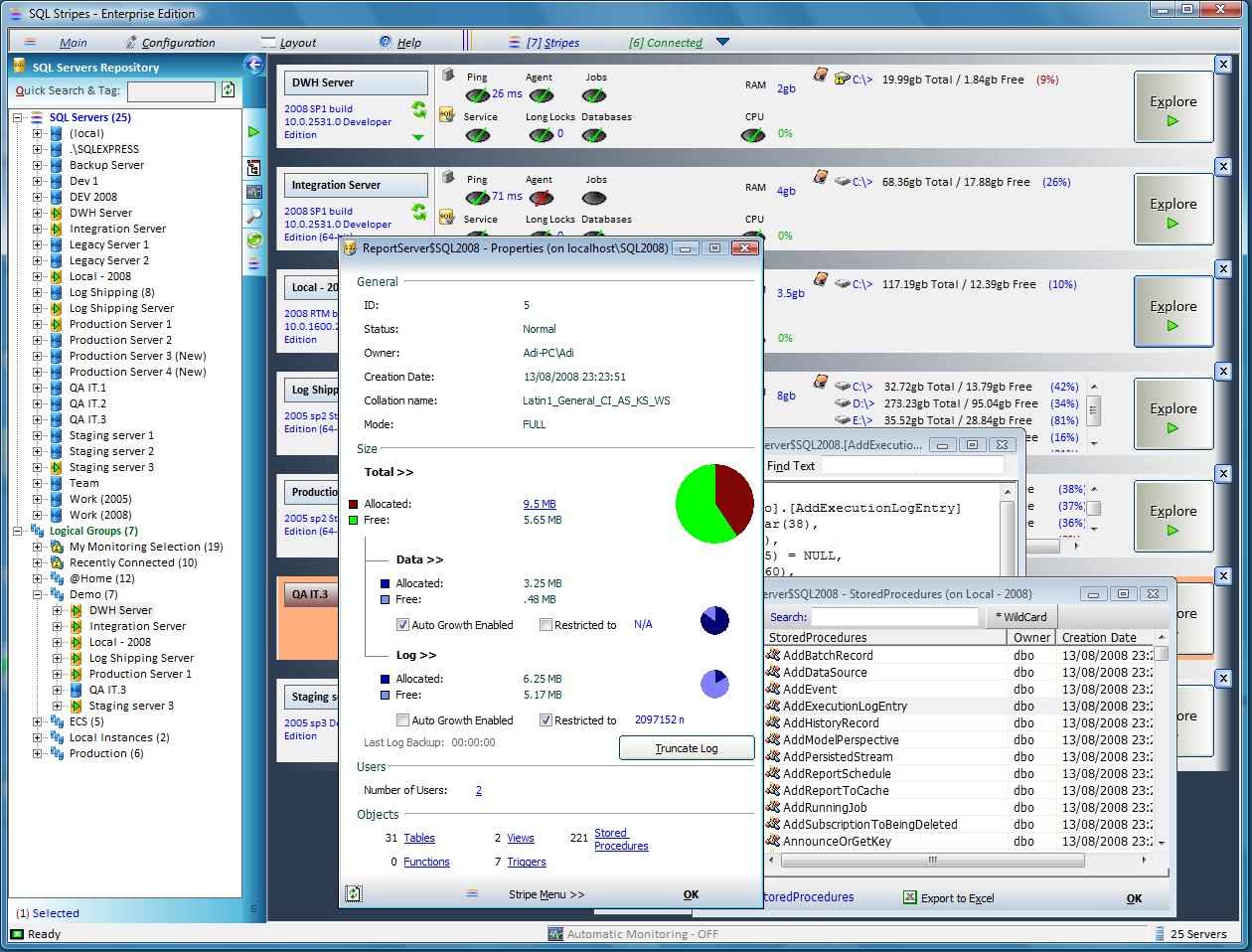Click the blue back arrow in repository header
The image size is (1252, 952).
tap(254, 66)
